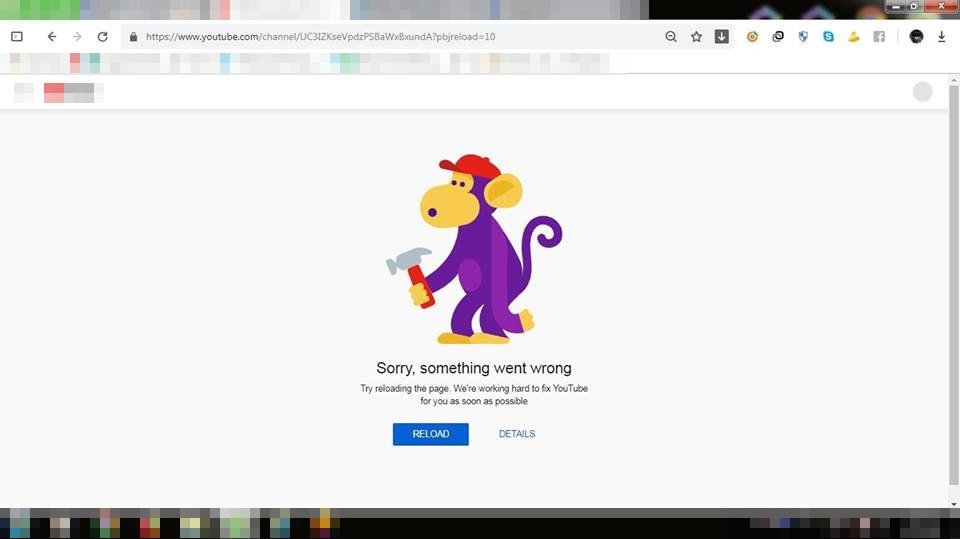960x539 pixels.
Task: Open the black swirl extension icon
Action: coord(778,37)
